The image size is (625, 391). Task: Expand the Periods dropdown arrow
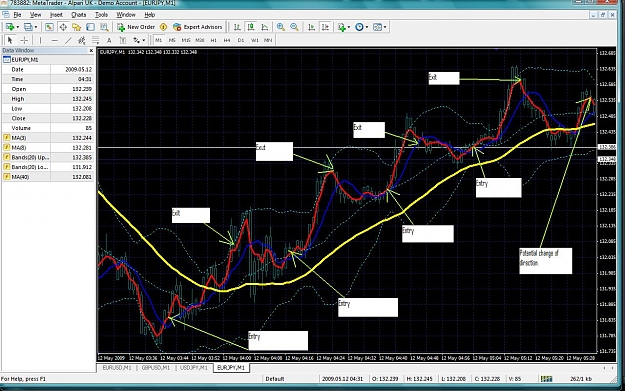tap(367, 27)
